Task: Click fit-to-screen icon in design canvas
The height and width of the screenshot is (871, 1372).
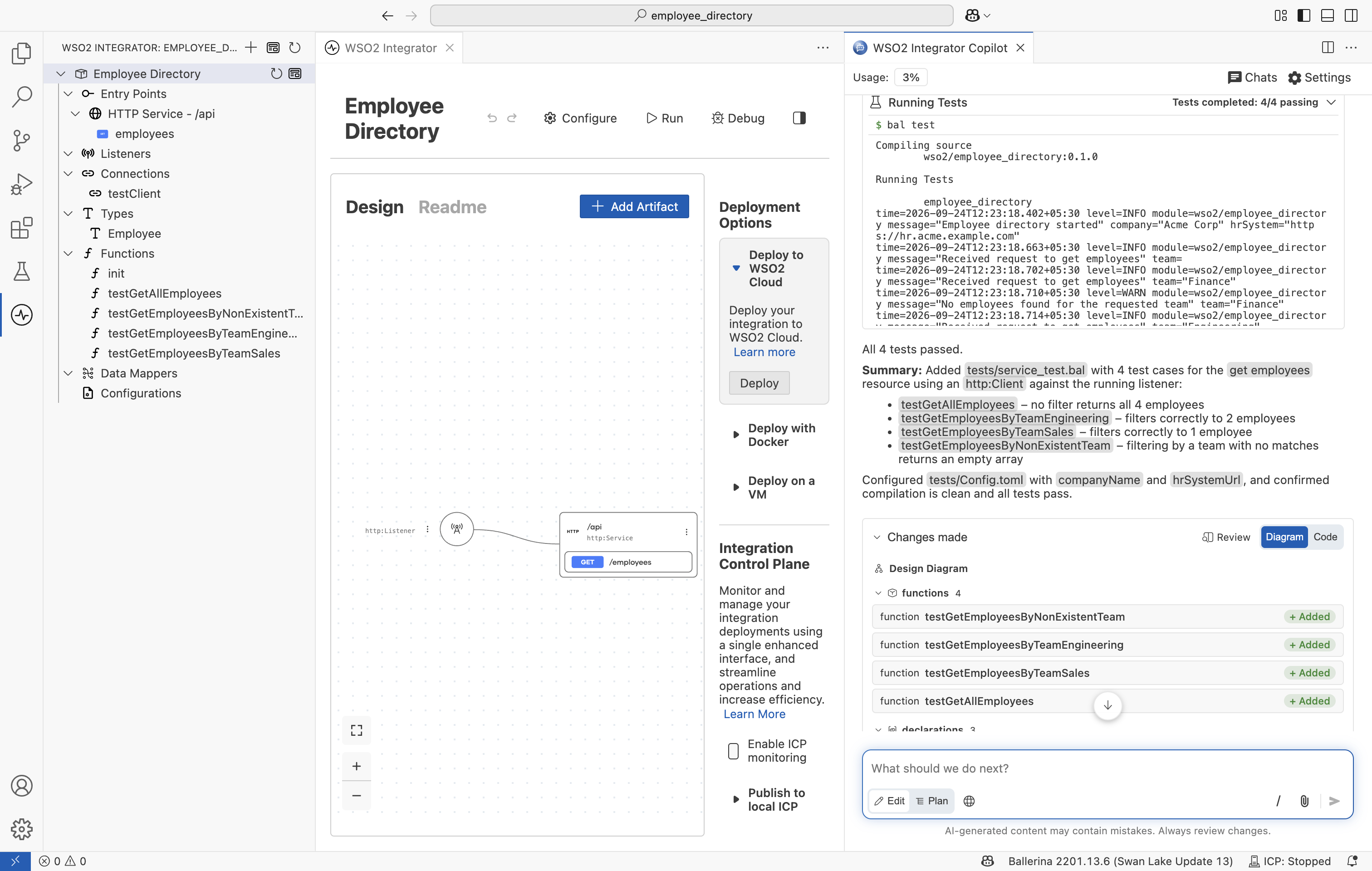Action: 357,730
